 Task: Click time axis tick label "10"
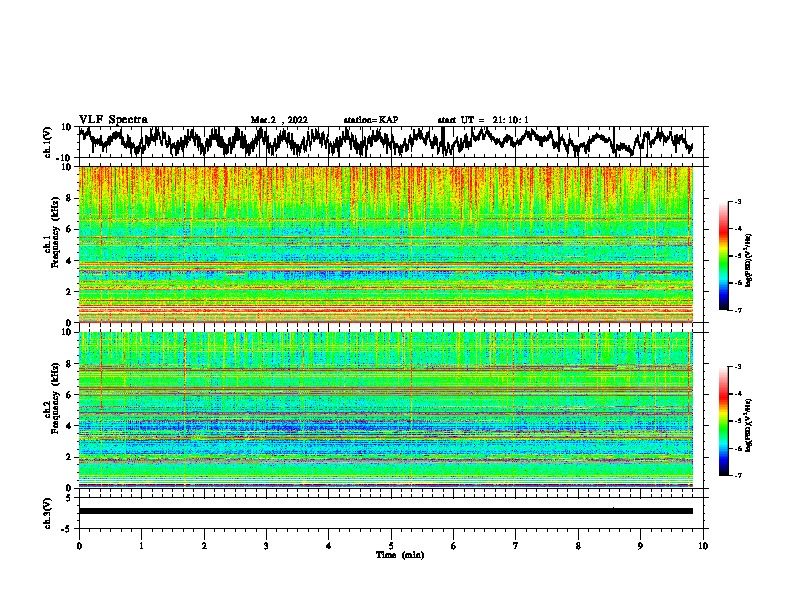click(x=703, y=546)
